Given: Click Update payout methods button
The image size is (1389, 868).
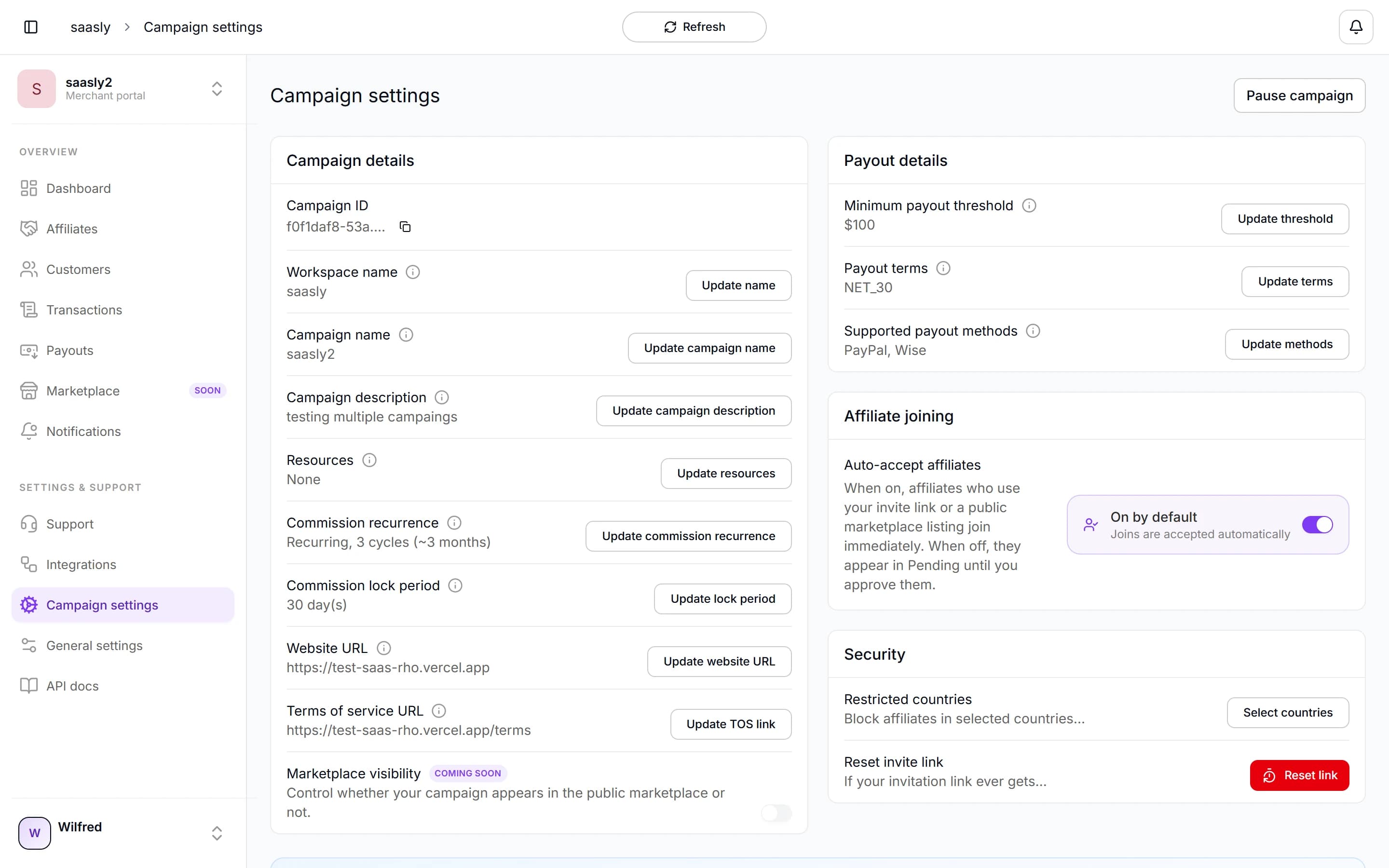Looking at the screenshot, I should [1287, 344].
